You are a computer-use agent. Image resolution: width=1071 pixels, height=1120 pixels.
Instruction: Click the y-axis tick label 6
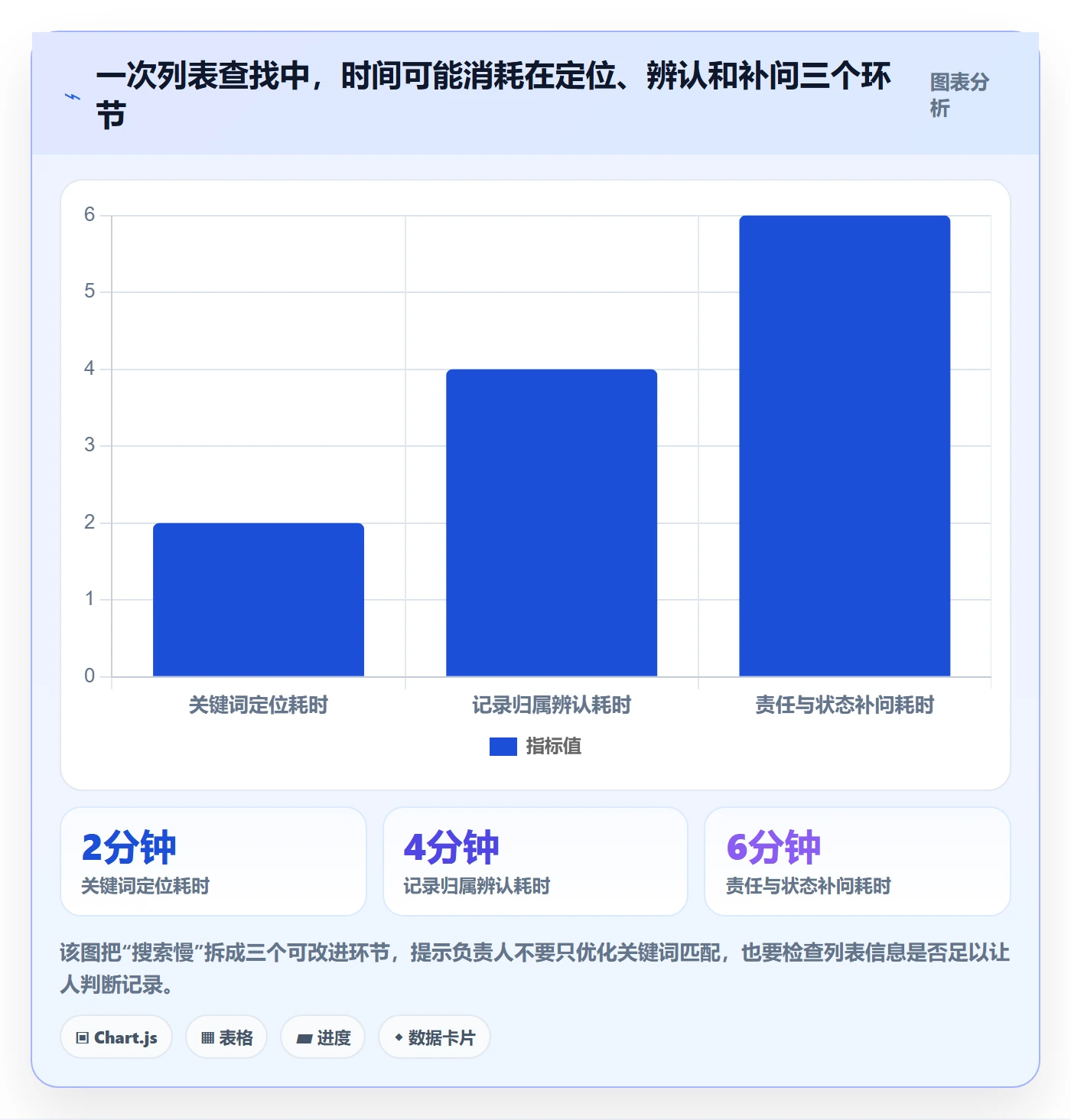(x=90, y=214)
